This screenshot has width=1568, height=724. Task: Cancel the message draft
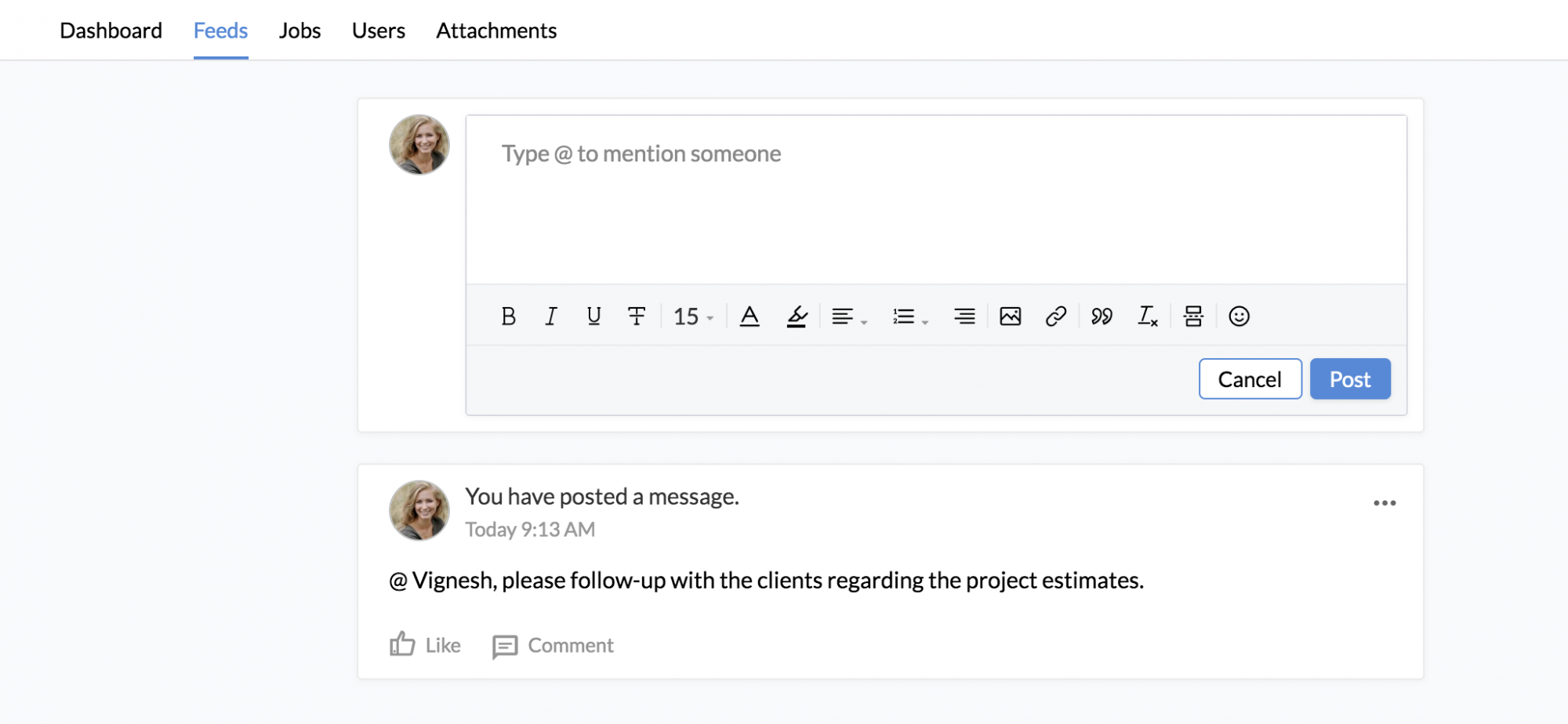coord(1250,379)
